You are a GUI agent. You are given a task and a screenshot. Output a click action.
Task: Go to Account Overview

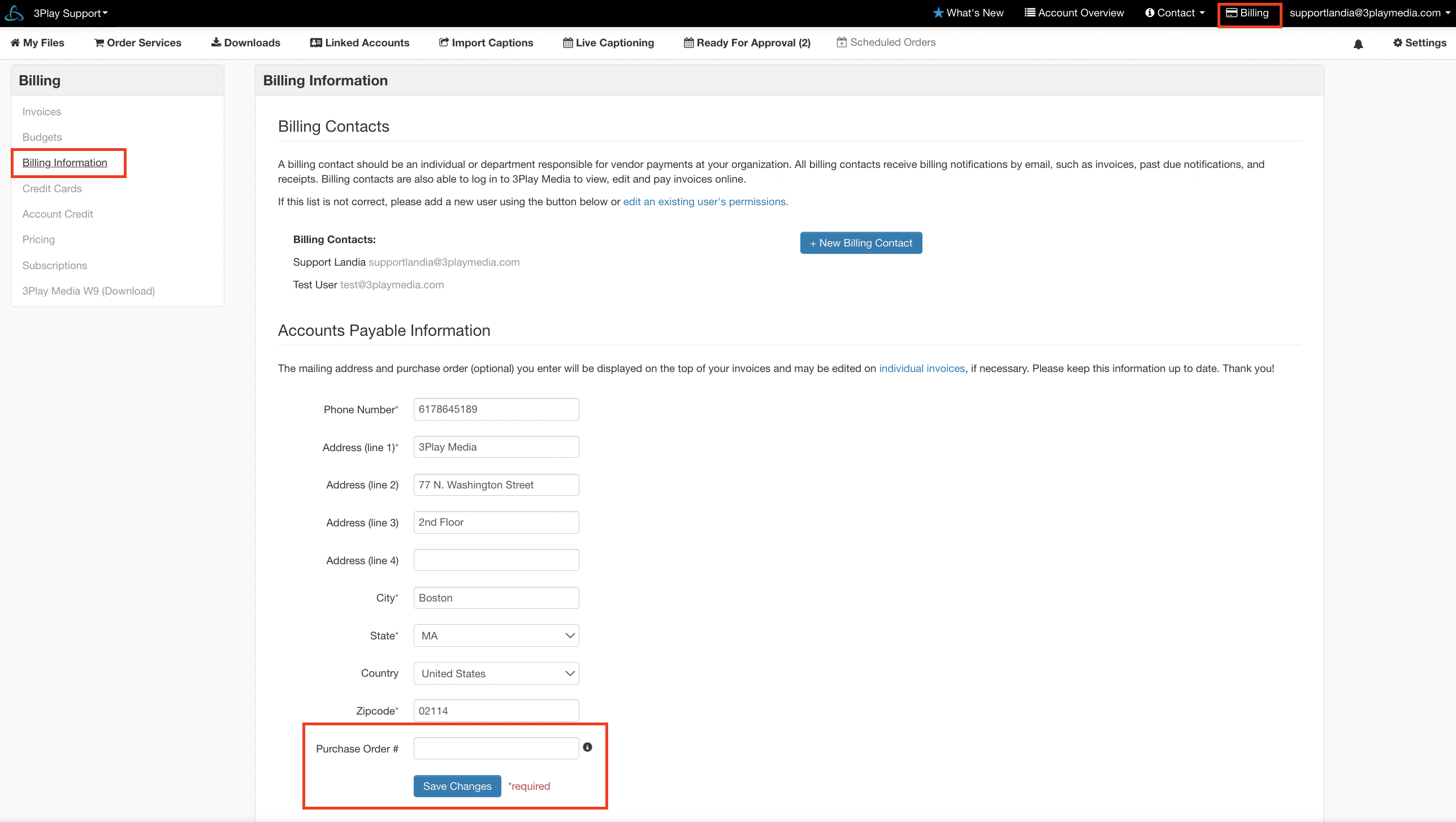click(1074, 13)
